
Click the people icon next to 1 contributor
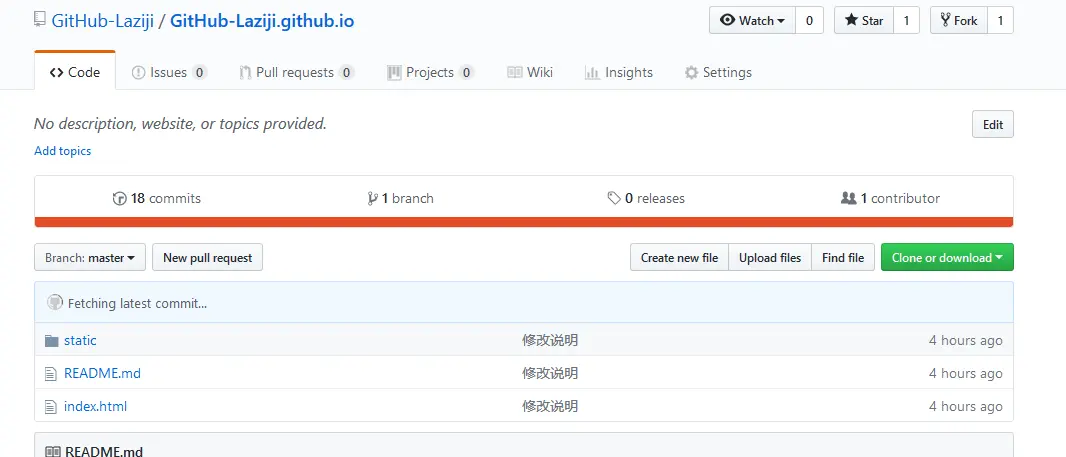click(848, 199)
